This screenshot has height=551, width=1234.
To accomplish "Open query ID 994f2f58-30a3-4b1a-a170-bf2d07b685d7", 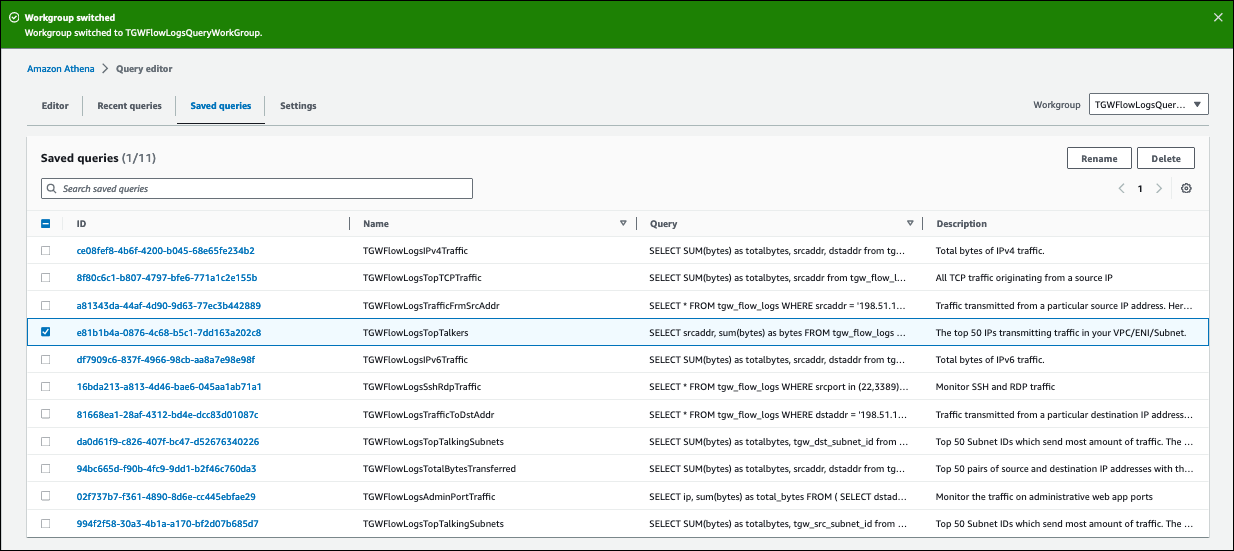I will coord(167,523).
